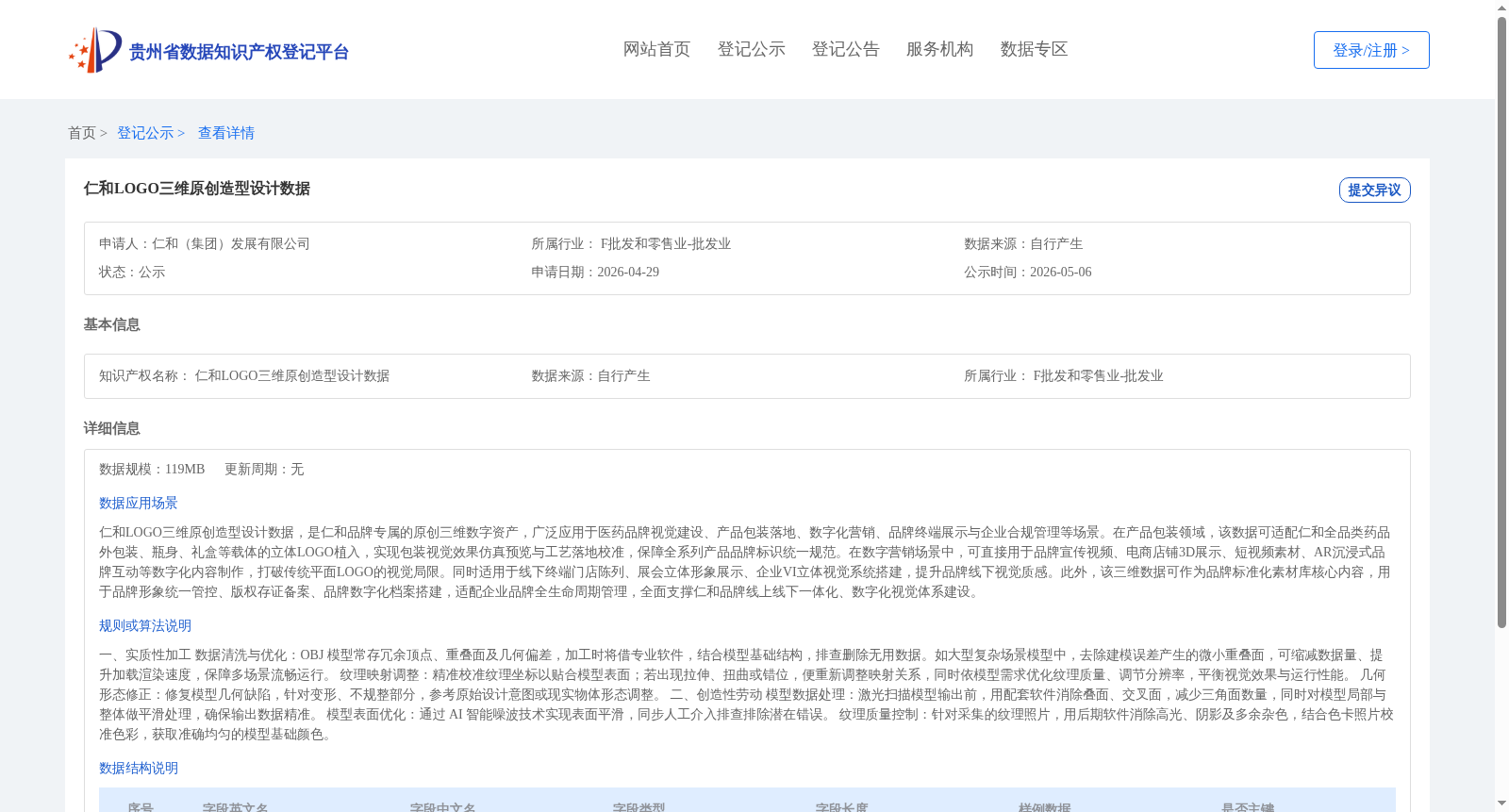Click the 基本信息 section heading
The image size is (1509, 812).
tap(111, 324)
